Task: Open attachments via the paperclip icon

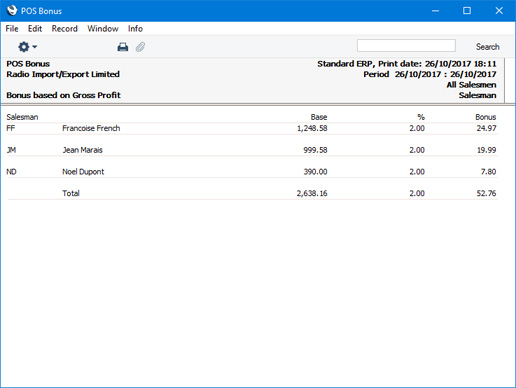Action: (x=140, y=47)
